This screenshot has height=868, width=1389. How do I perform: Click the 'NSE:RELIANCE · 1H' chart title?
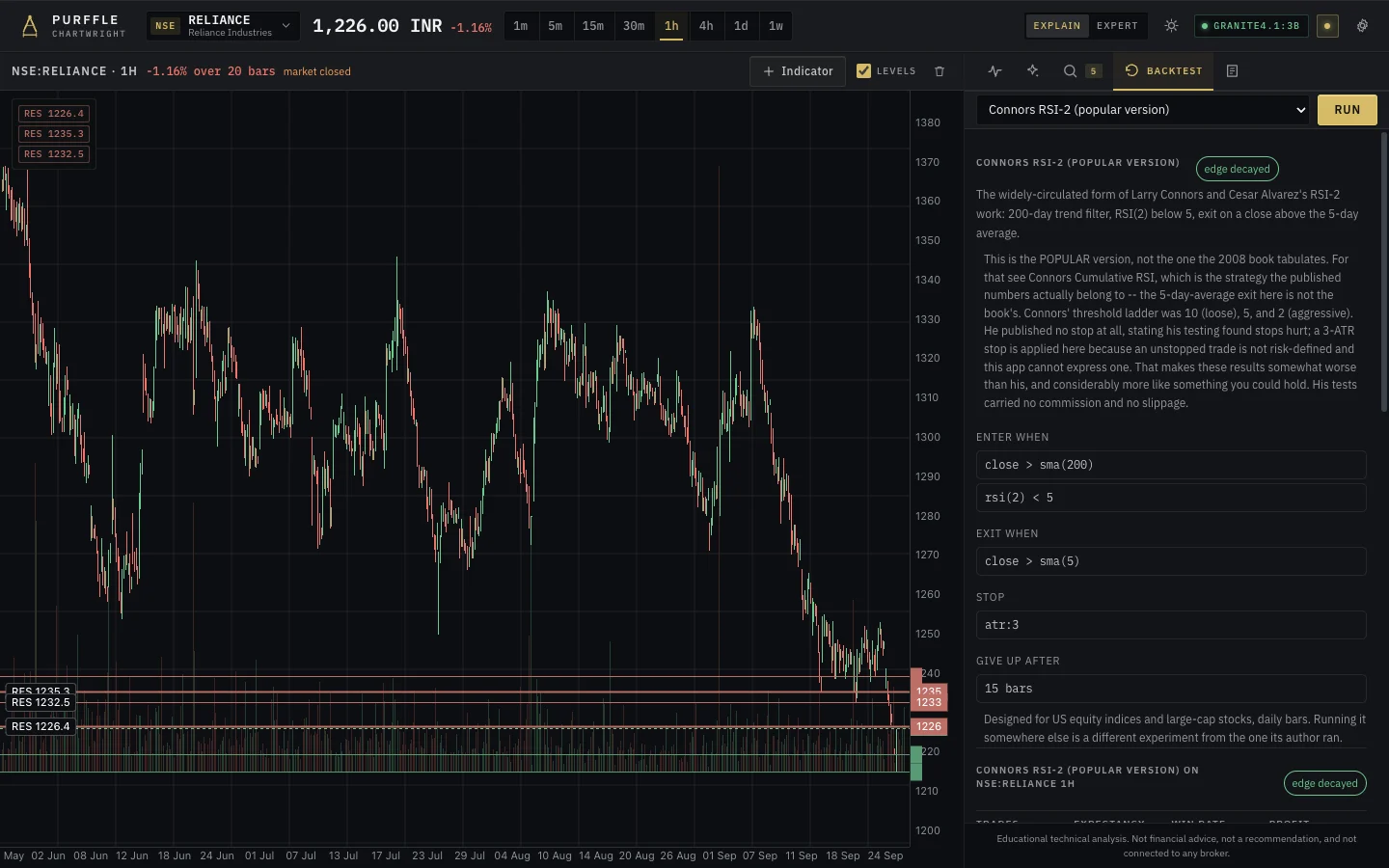(74, 71)
